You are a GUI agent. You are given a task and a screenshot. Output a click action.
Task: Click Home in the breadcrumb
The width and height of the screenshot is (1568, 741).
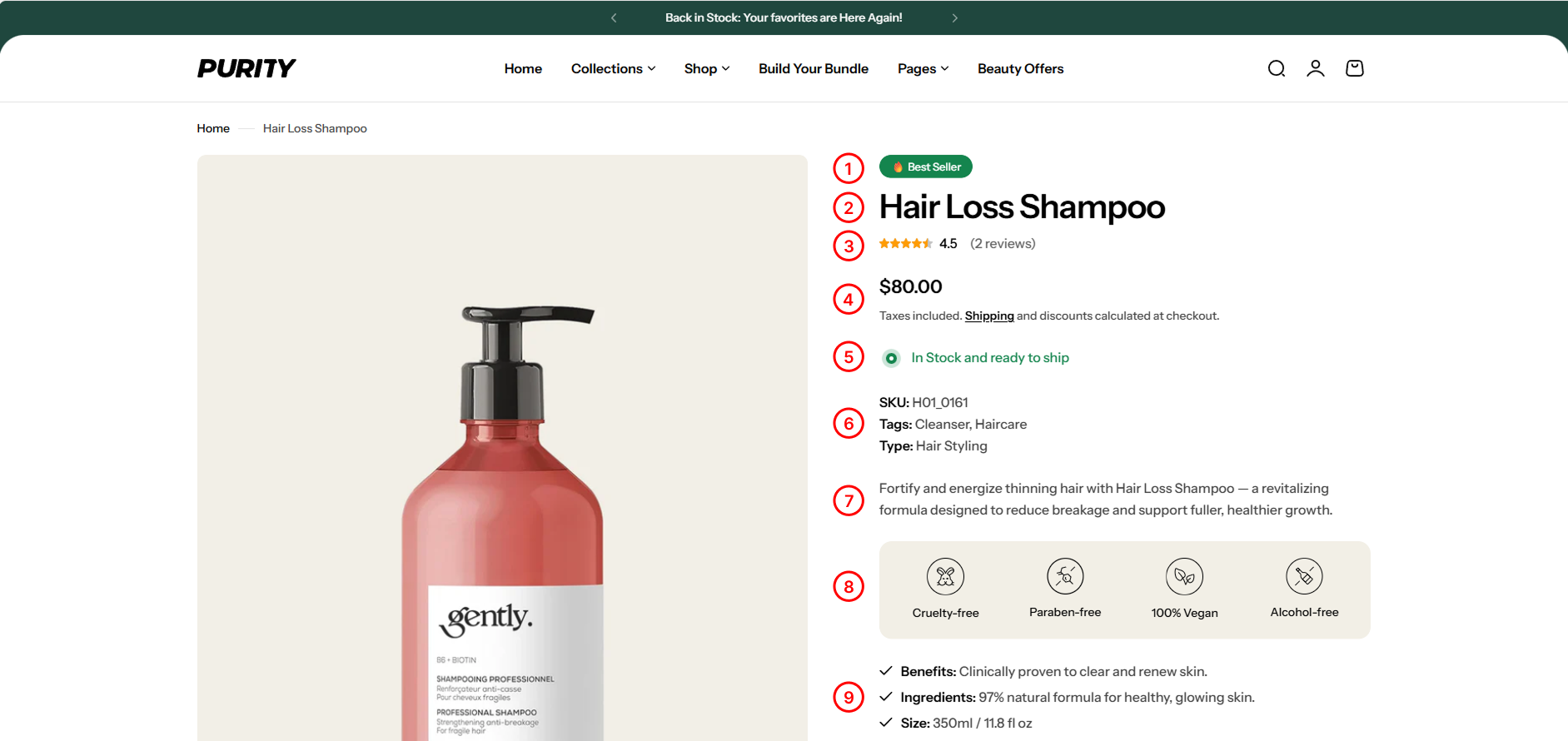213,128
